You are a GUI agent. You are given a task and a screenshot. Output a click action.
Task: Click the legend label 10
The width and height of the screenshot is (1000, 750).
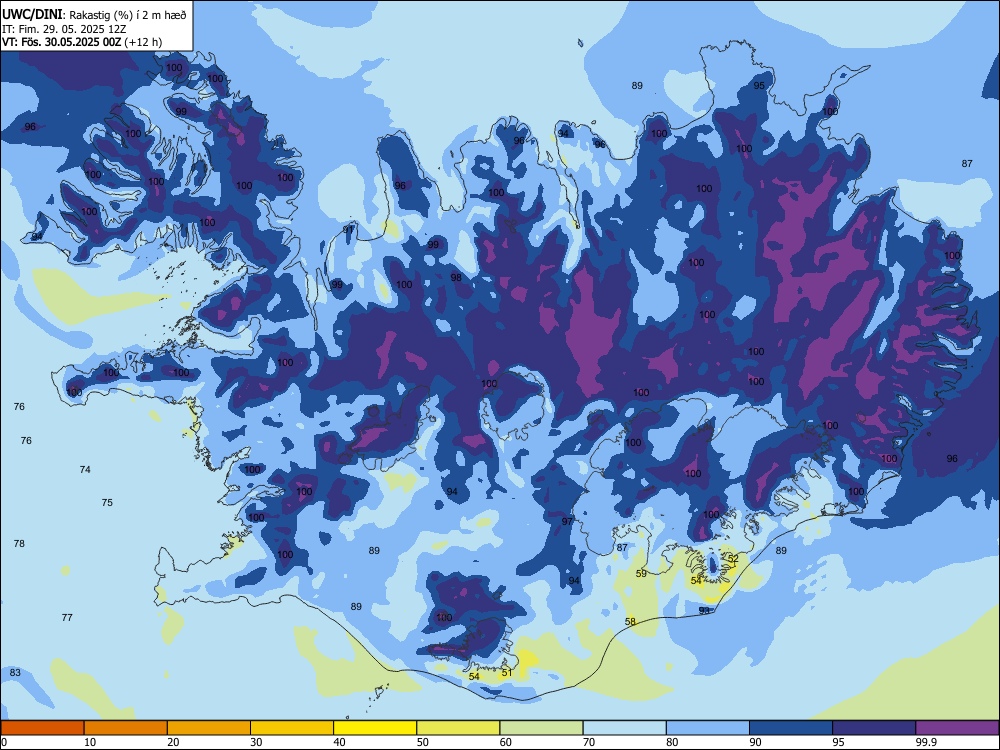click(x=90, y=742)
